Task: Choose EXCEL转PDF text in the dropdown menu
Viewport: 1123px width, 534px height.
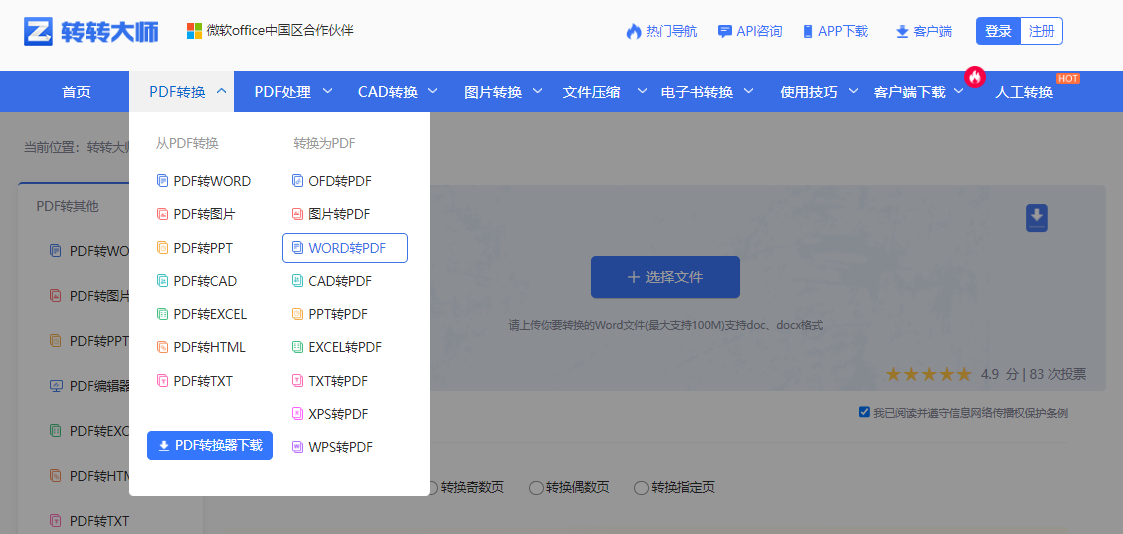Action: tap(345, 347)
